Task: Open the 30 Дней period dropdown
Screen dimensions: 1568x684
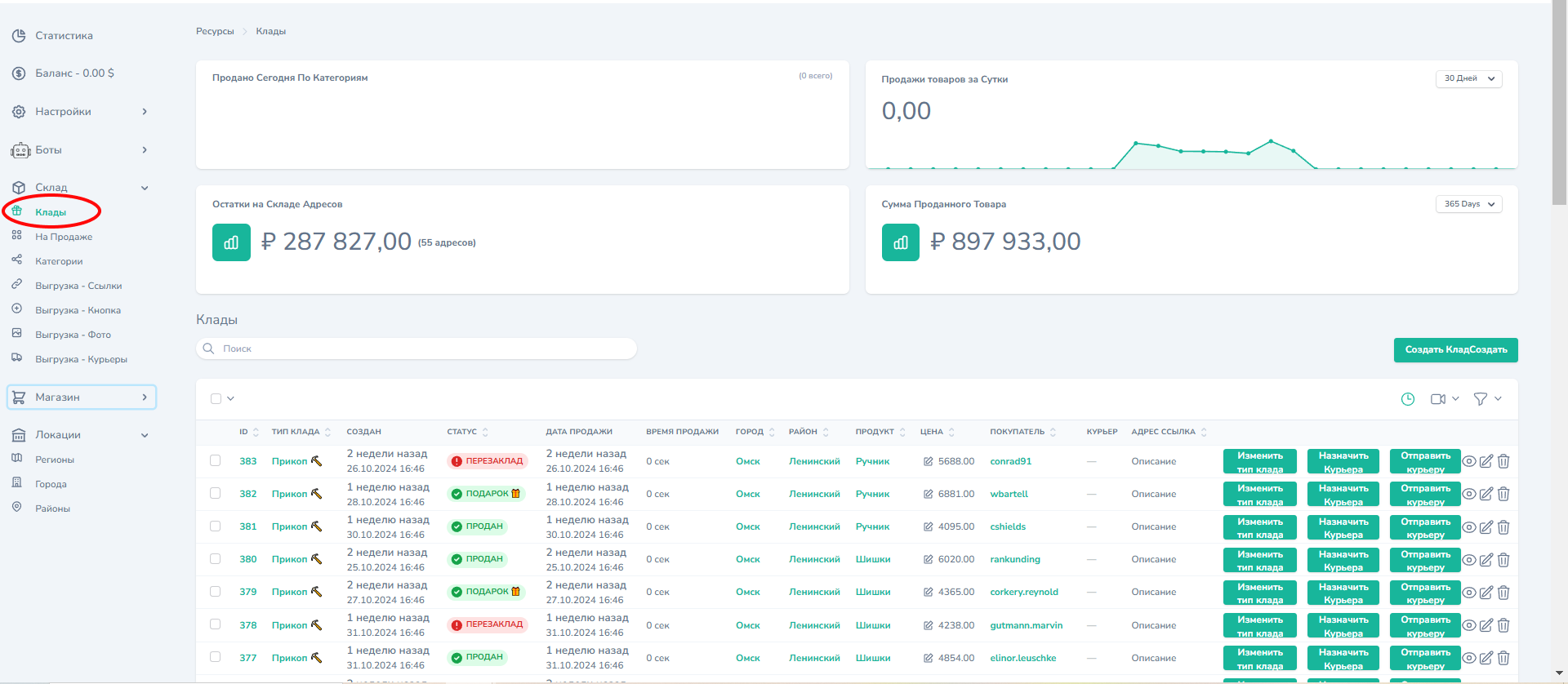Action: coord(1469,78)
